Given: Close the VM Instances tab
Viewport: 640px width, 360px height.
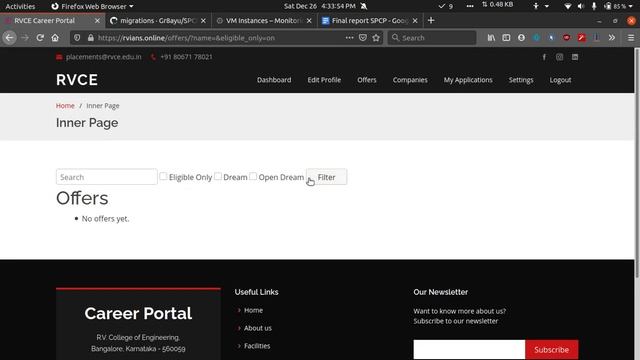Looking at the screenshot, I should pyautogui.click(x=309, y=20).
